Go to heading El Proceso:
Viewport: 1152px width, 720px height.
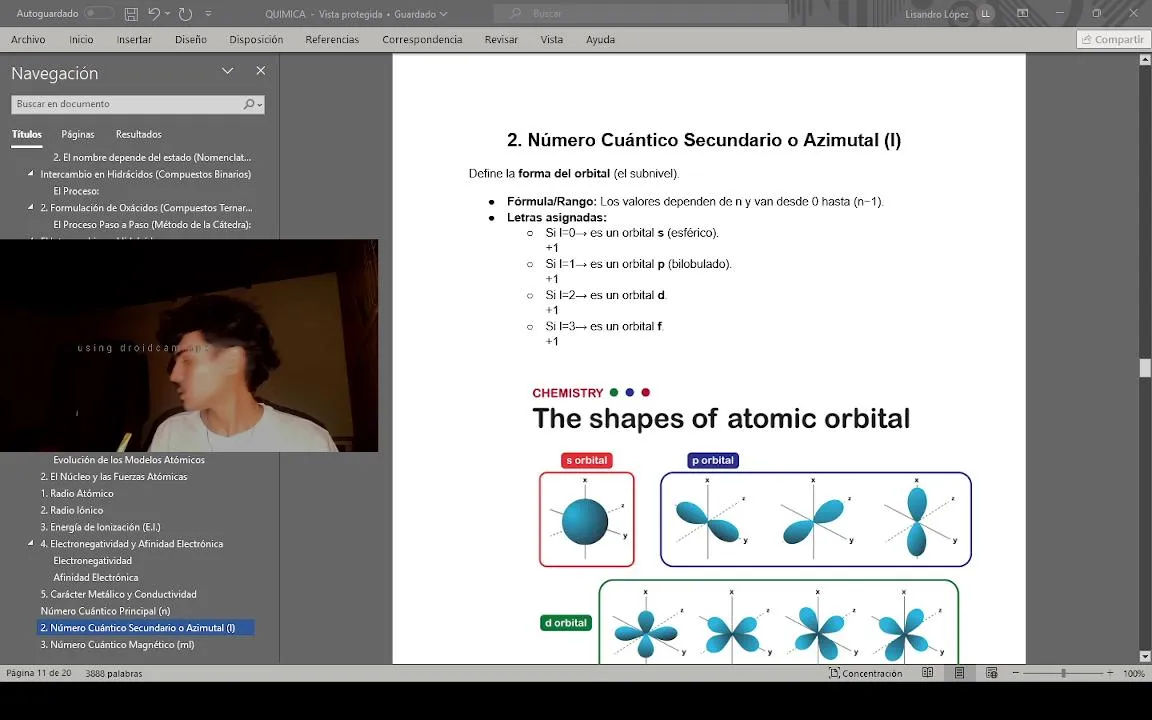(x=76, y=191)
